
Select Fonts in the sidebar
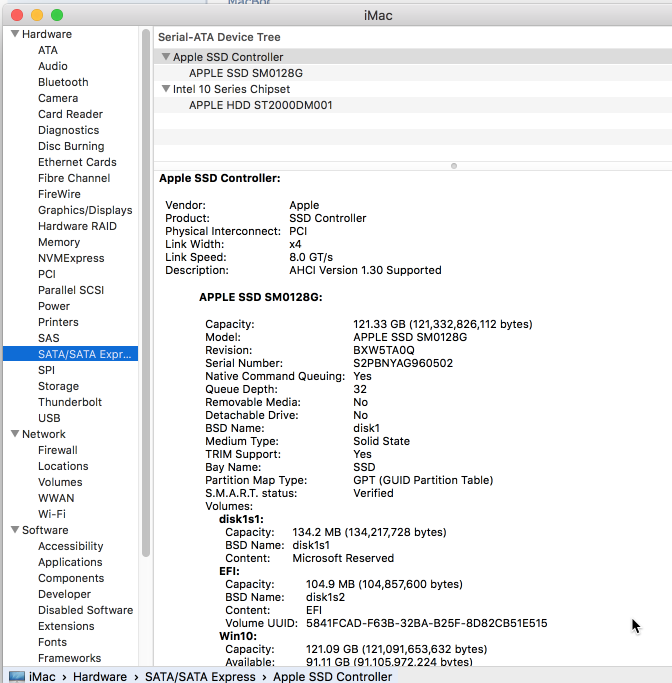click(x=52, y=642)
